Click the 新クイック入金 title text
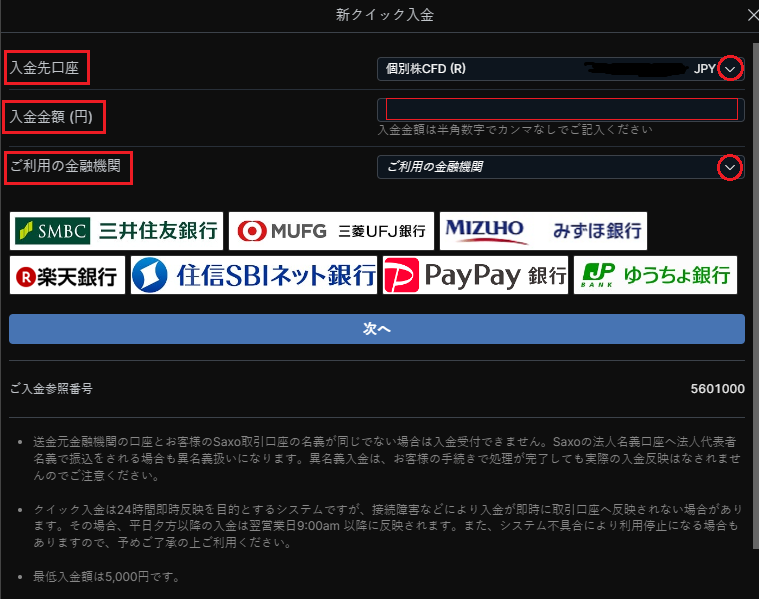This screenshot has width=759, height=599. pos(385,15)
